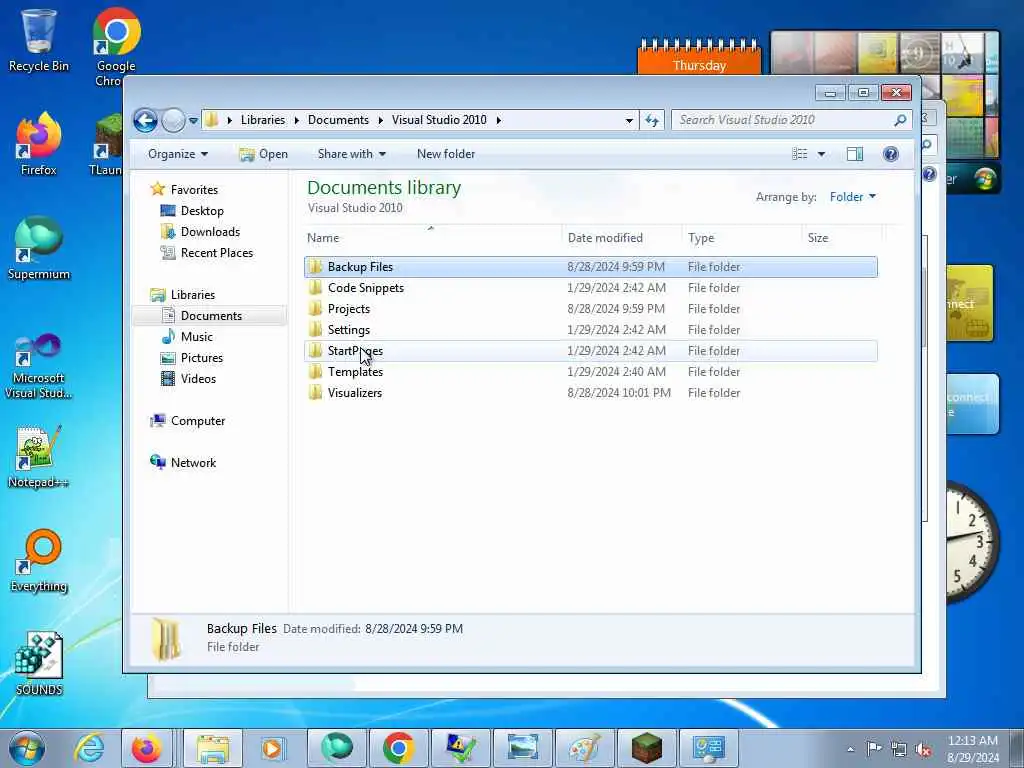Open the Share with menu

tap(351, 154)
